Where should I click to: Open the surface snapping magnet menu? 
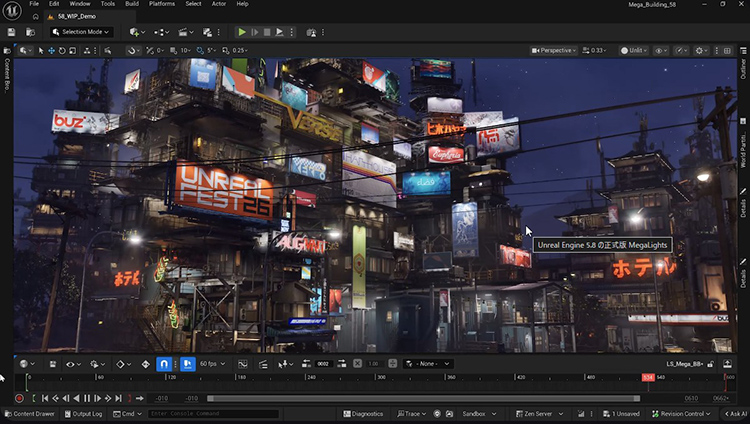[132, 50]
